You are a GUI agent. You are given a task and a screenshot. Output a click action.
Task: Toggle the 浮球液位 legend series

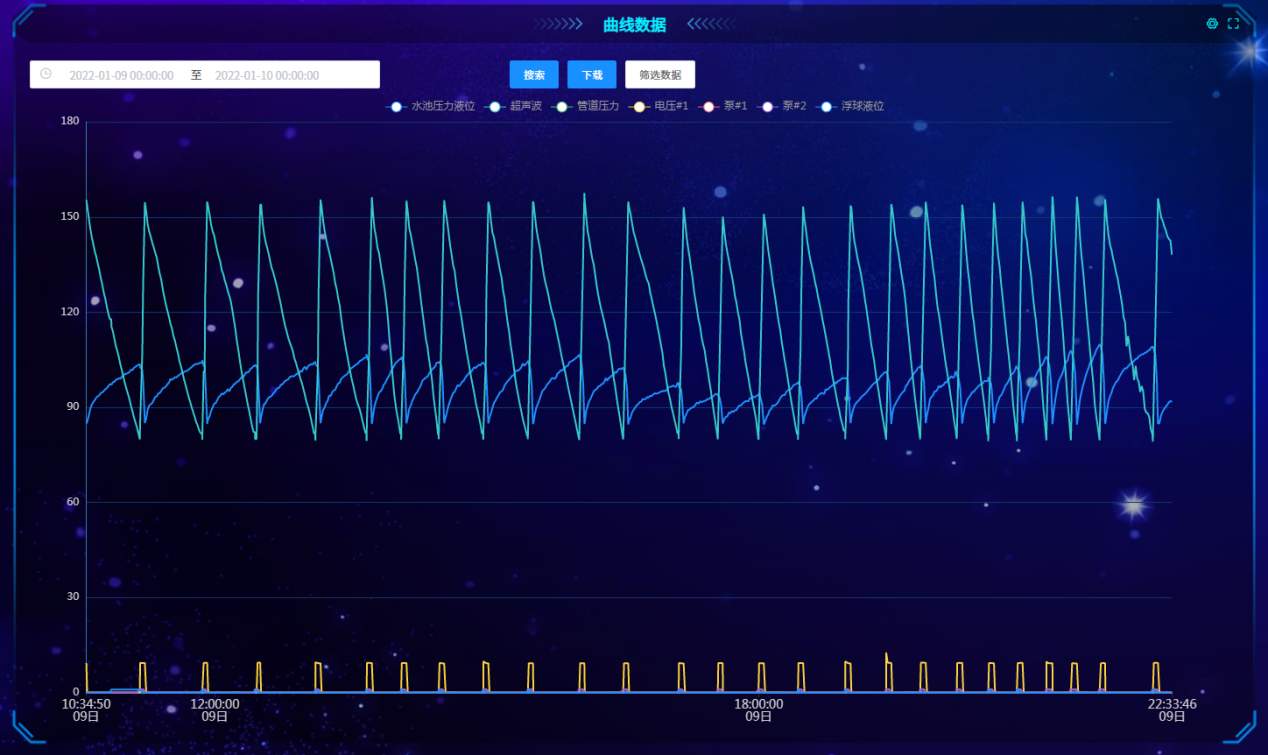[851, 106]
